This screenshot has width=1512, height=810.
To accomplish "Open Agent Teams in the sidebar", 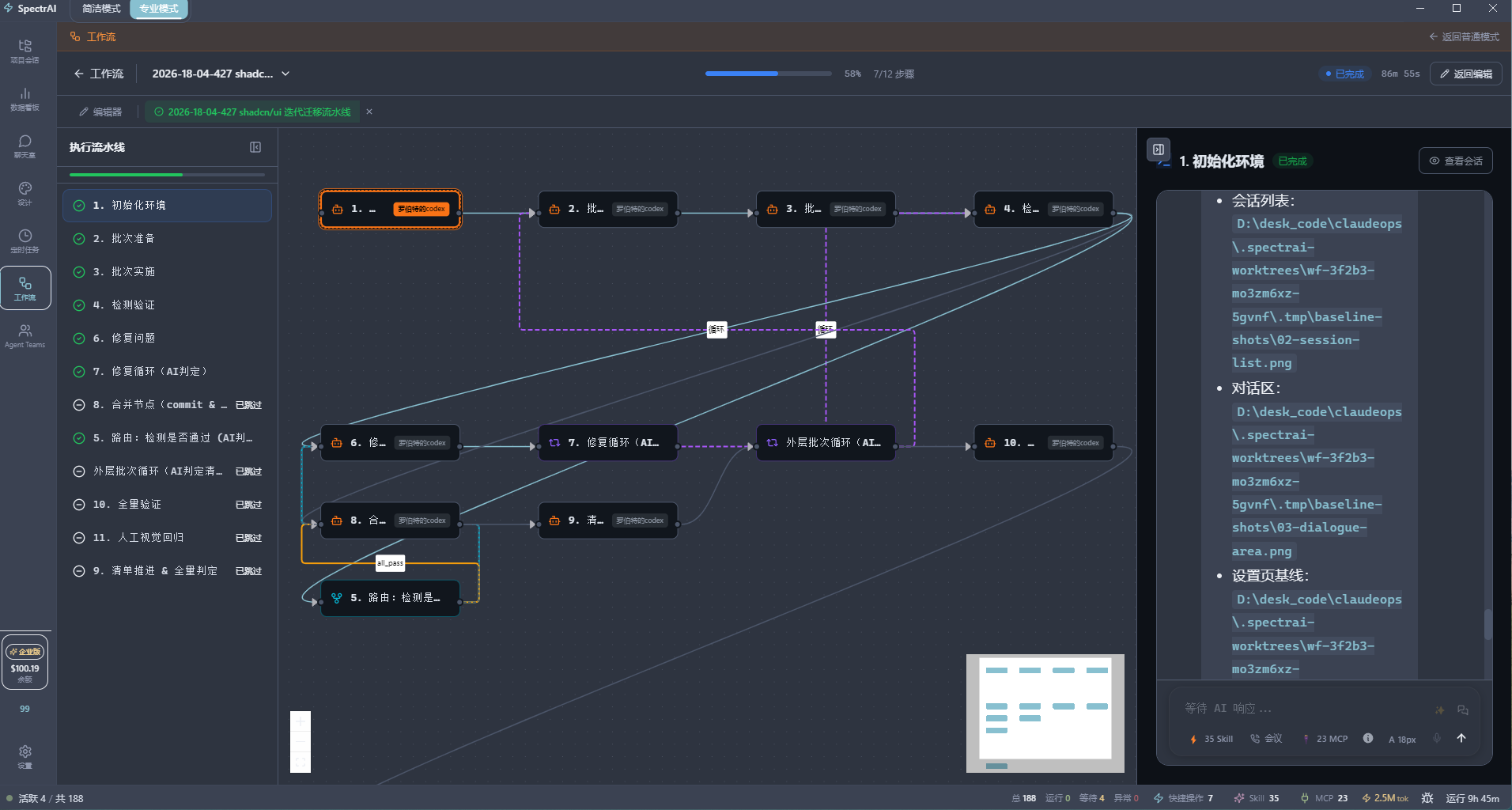I will tap(25, 335).
